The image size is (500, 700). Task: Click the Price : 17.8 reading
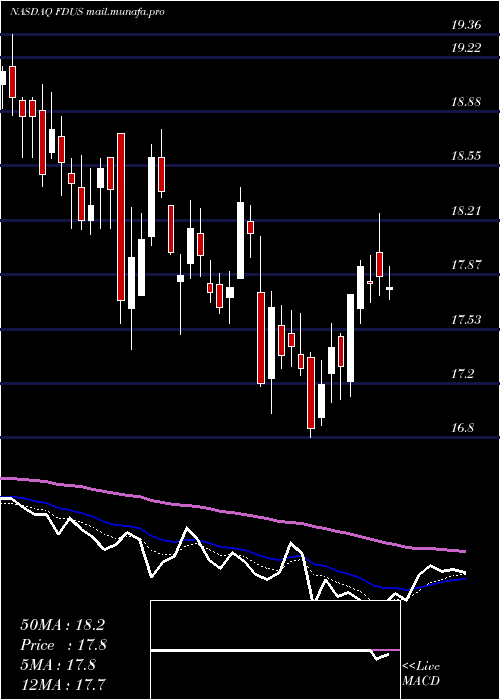(x=63, y=645)
